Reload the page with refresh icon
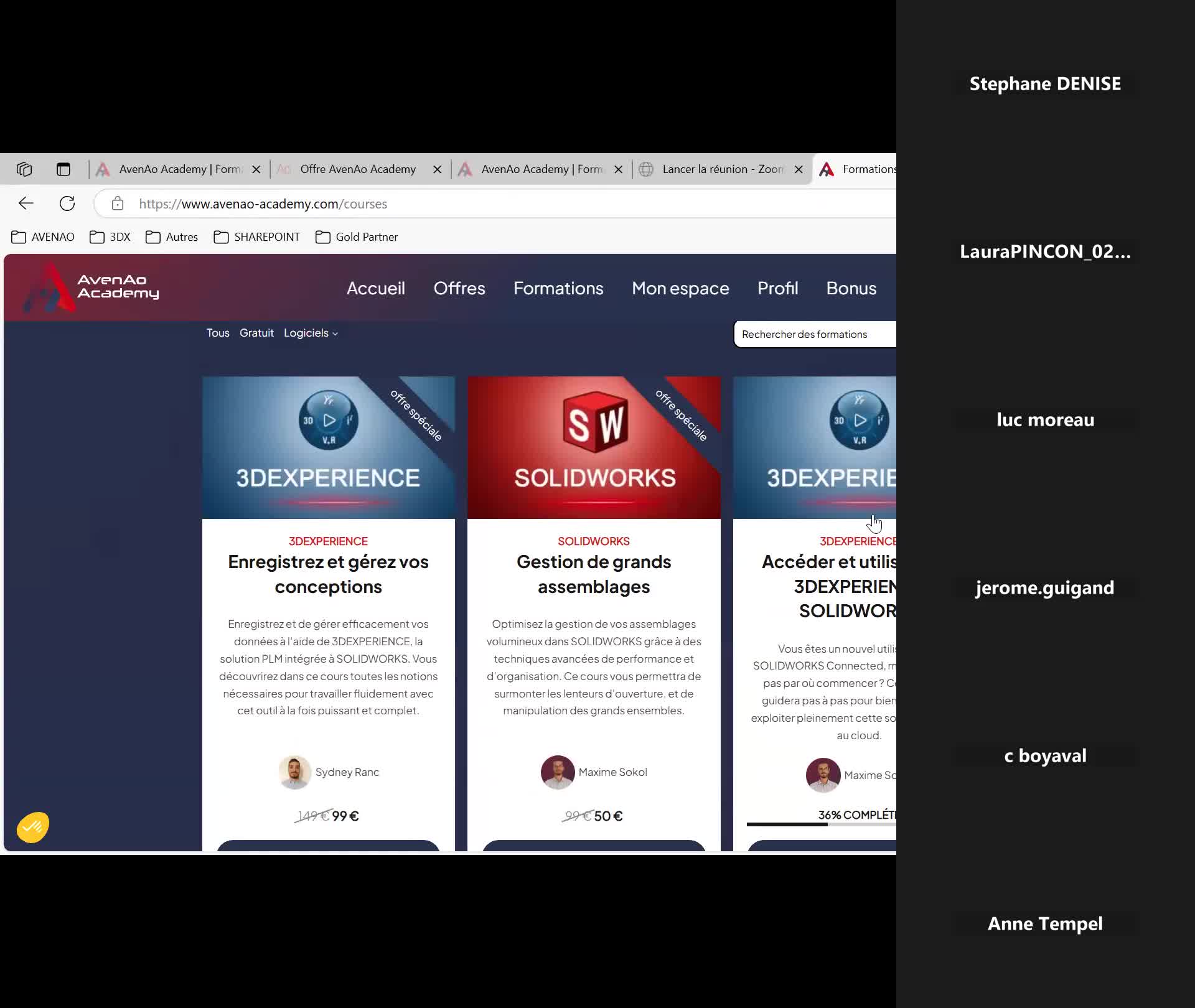Viewport: 1195px width, 1008px height. tap(67, 203)
